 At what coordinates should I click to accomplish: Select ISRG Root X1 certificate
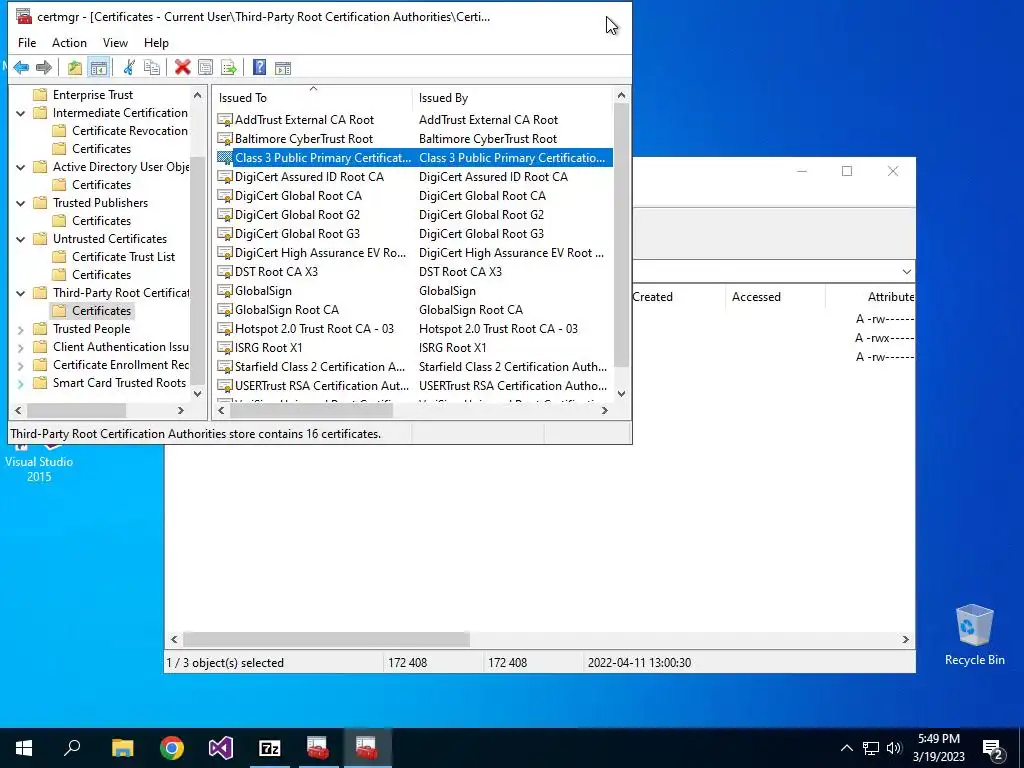[x=414, y=347]
